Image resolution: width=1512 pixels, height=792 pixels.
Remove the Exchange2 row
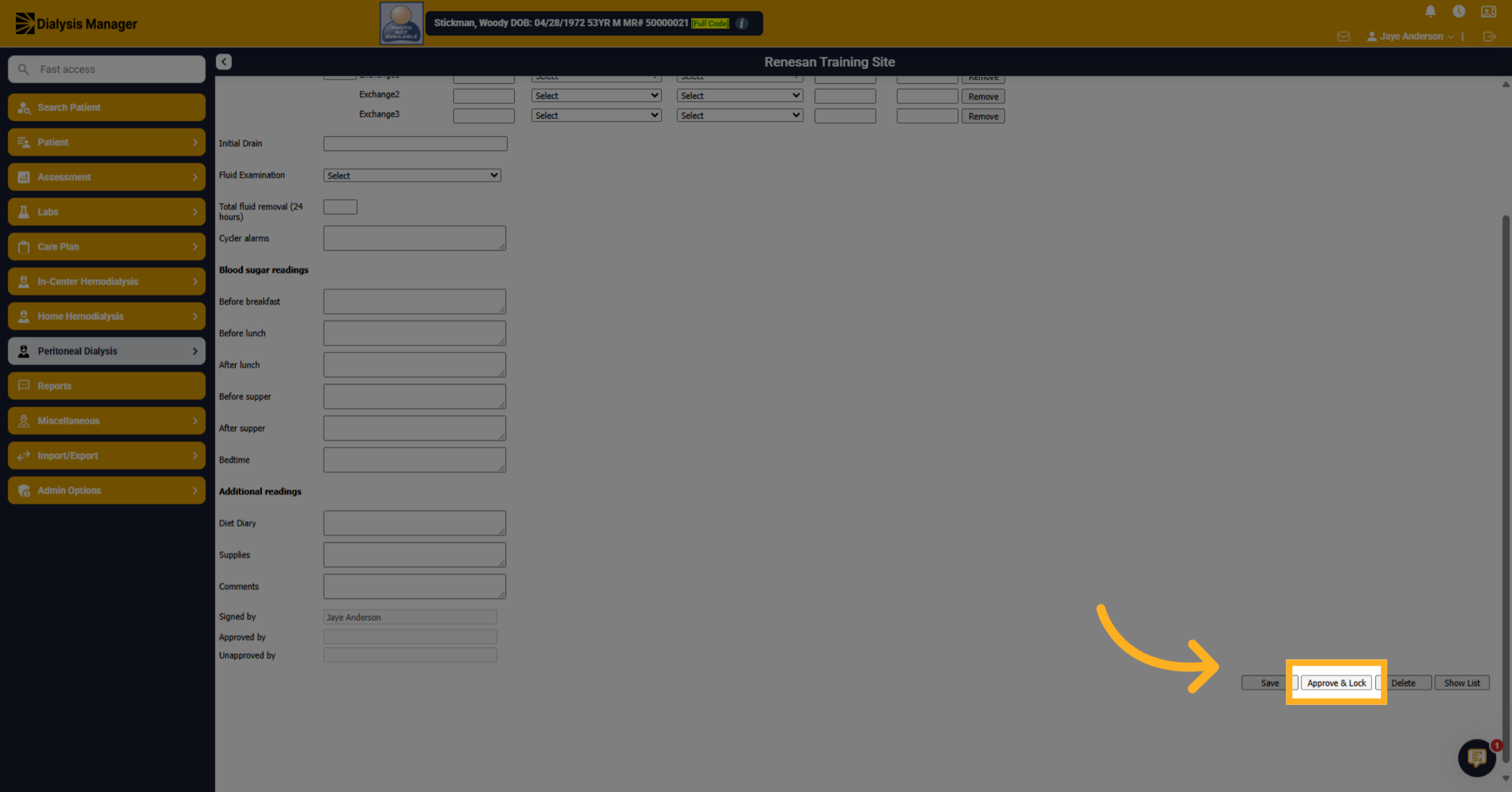pyautogui.click(x=983, y=96)
